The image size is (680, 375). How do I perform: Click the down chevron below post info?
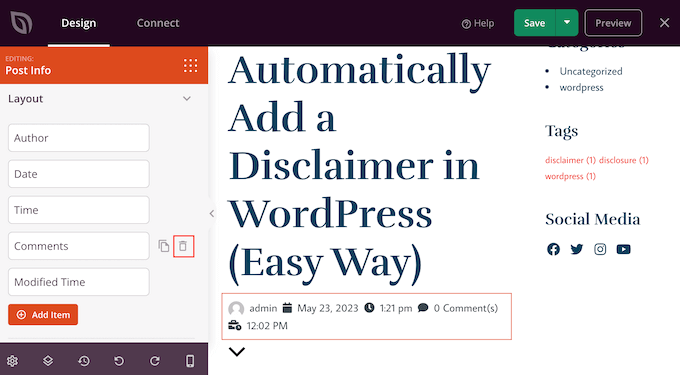(237, 351)
